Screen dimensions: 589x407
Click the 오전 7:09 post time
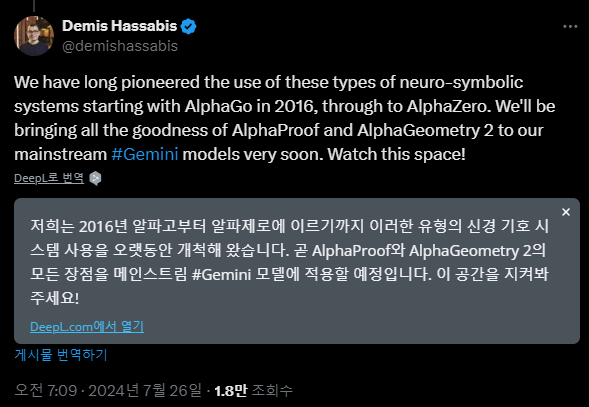pos(46,390)
